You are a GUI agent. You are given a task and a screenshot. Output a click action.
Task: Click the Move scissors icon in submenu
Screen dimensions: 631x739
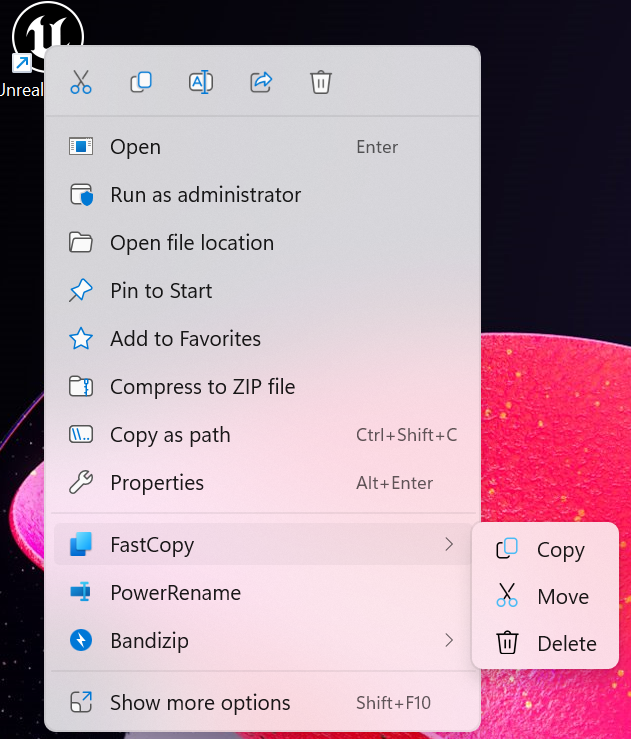pyautogui.click(x=507, y=595)
